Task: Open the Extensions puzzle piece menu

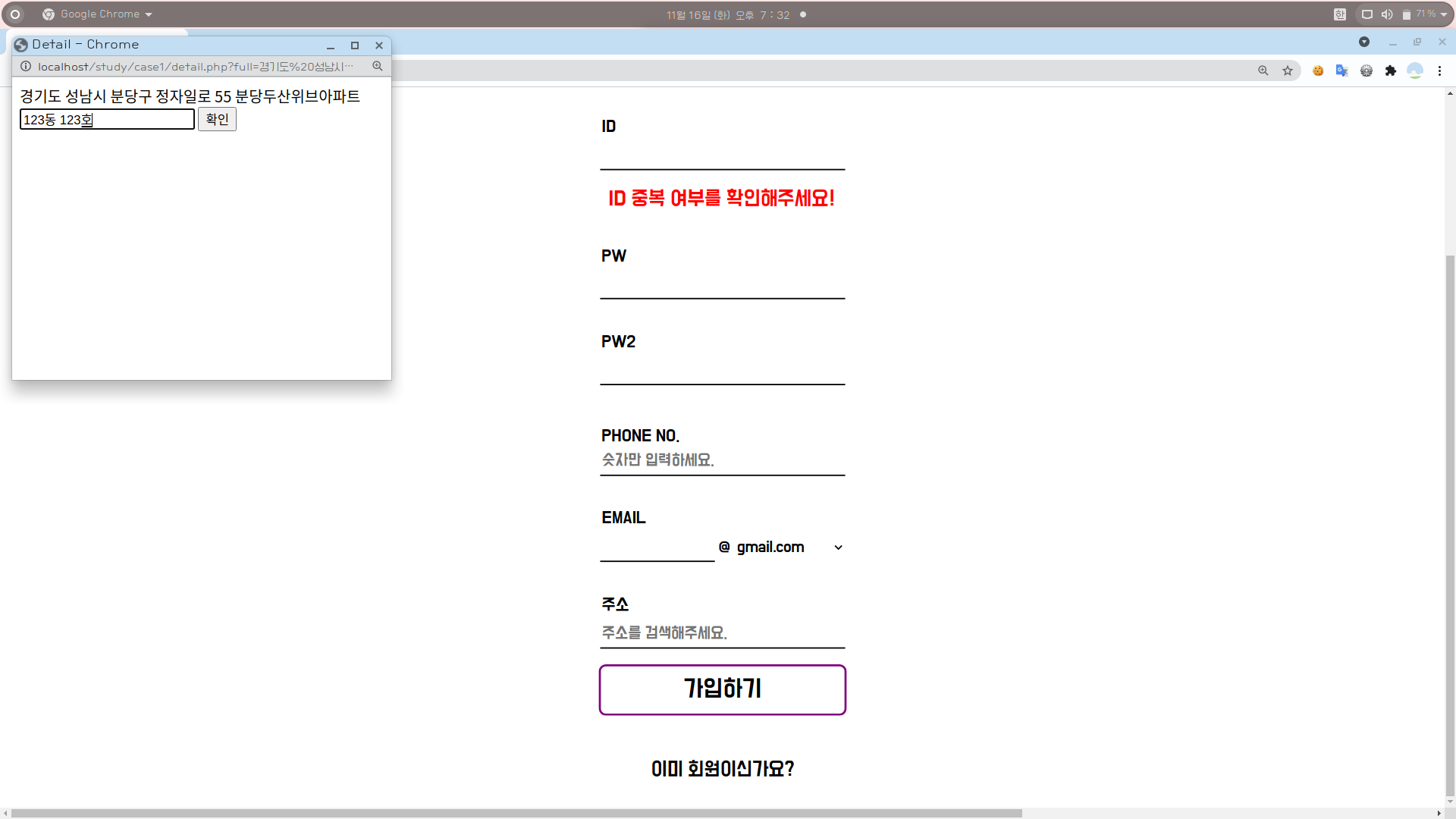Action: tap(1390, 71)
